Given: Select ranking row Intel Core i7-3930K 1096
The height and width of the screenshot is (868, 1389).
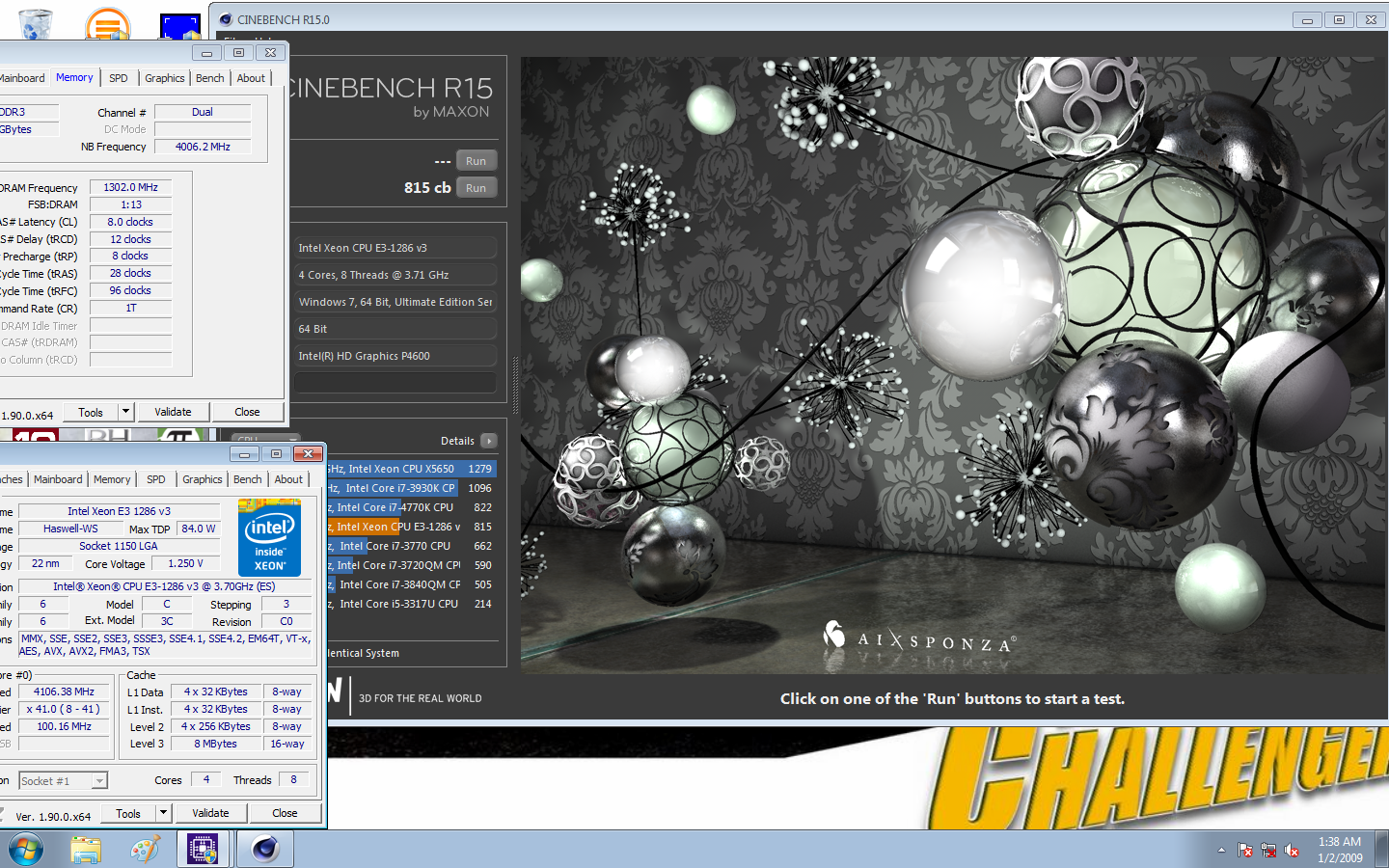Looking at the screenshot, I should coord(411,488).
